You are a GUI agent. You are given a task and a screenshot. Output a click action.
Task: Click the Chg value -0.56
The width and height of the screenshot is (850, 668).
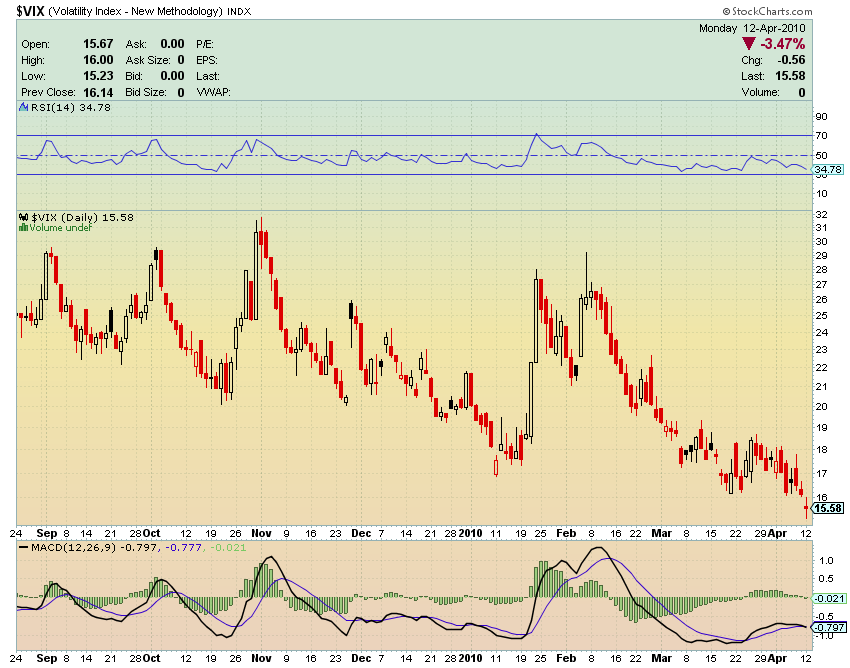point(791,60)
